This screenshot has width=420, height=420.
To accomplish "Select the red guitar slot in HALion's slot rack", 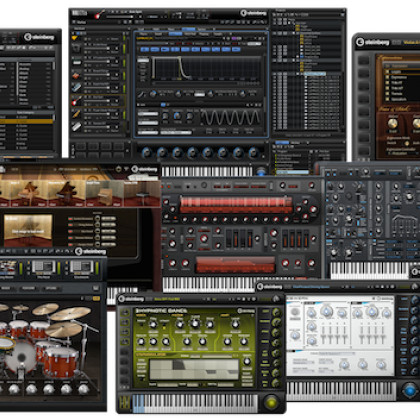I will (76, 101).
